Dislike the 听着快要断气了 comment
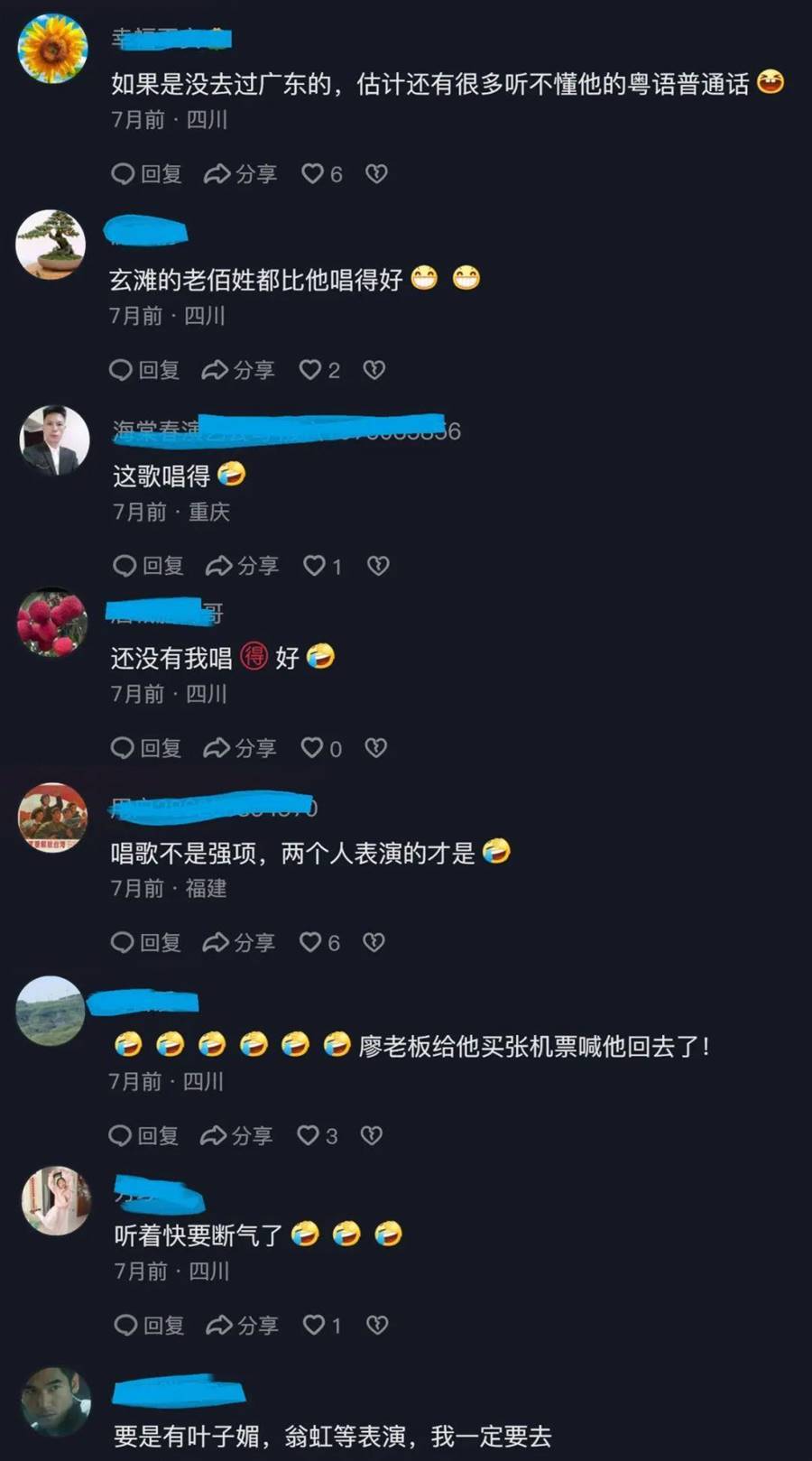Image resolution: width=812 pixels, height=1461 pixels. pos(377,1325)
